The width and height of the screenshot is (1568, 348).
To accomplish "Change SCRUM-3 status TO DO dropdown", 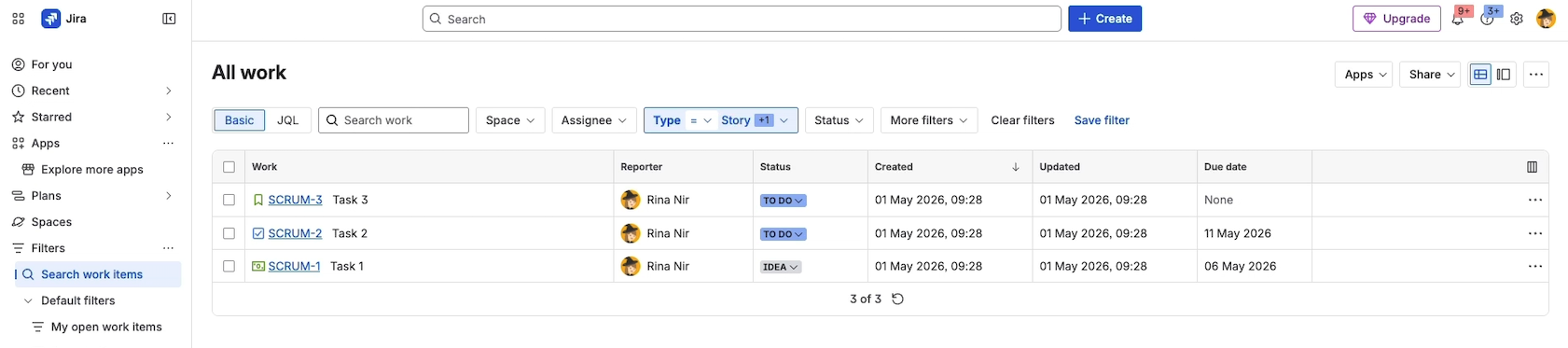I will [783, 201].
